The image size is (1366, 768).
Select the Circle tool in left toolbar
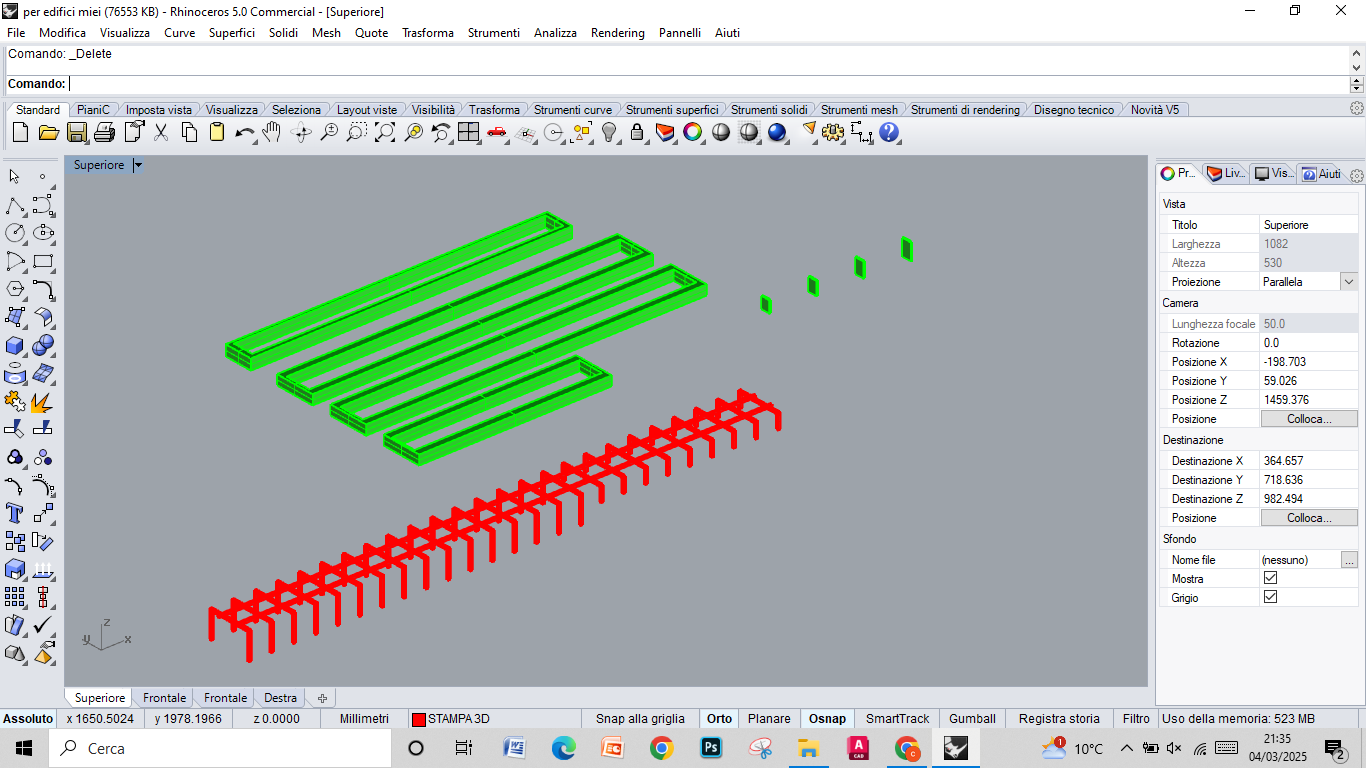[15, 233]
